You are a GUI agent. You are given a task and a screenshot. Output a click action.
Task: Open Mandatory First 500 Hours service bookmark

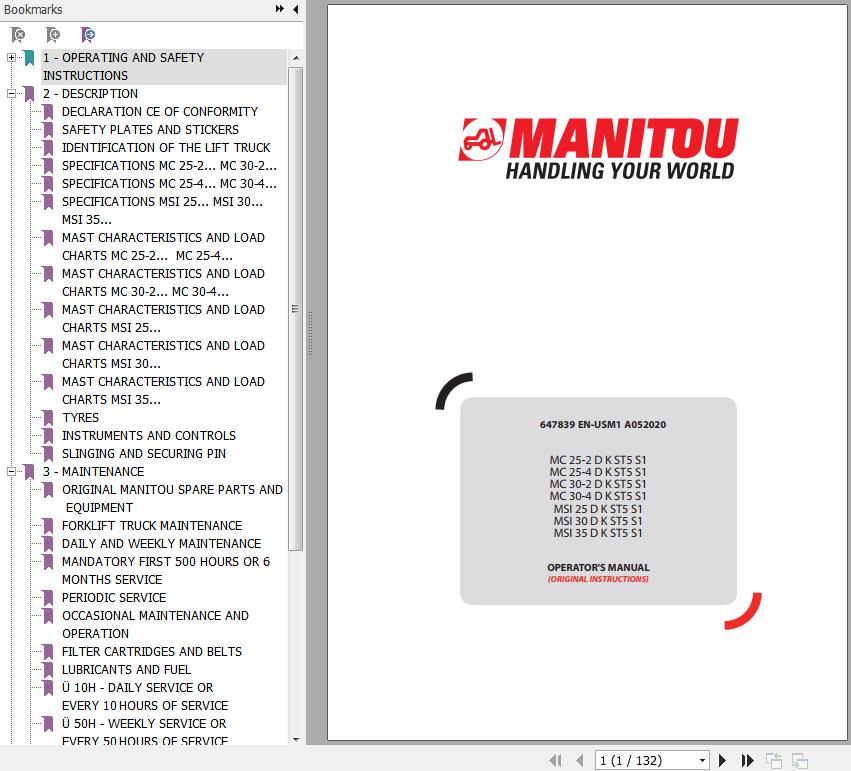tap(166, 570)
